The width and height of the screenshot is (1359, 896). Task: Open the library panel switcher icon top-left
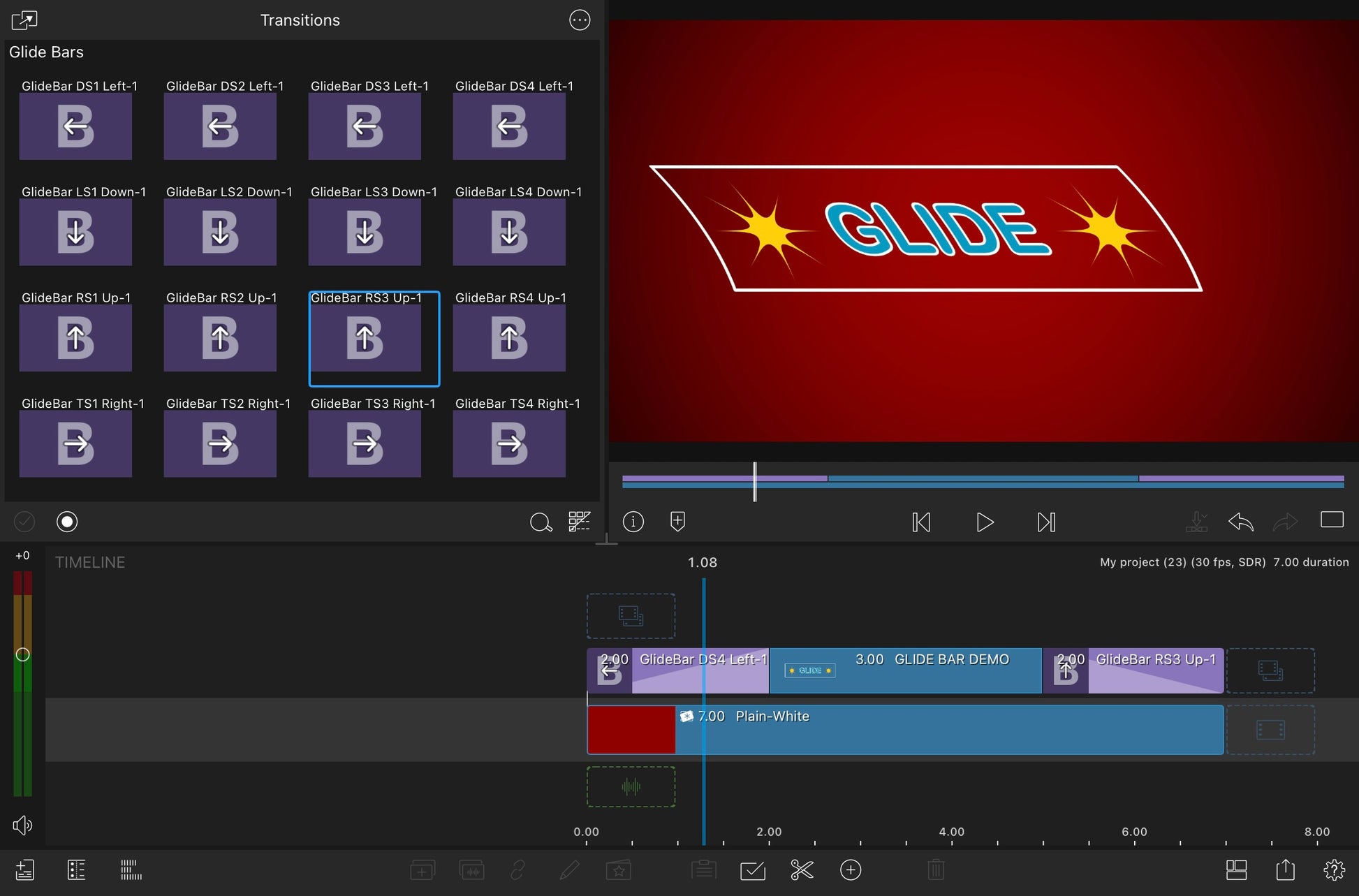point(24,20)
